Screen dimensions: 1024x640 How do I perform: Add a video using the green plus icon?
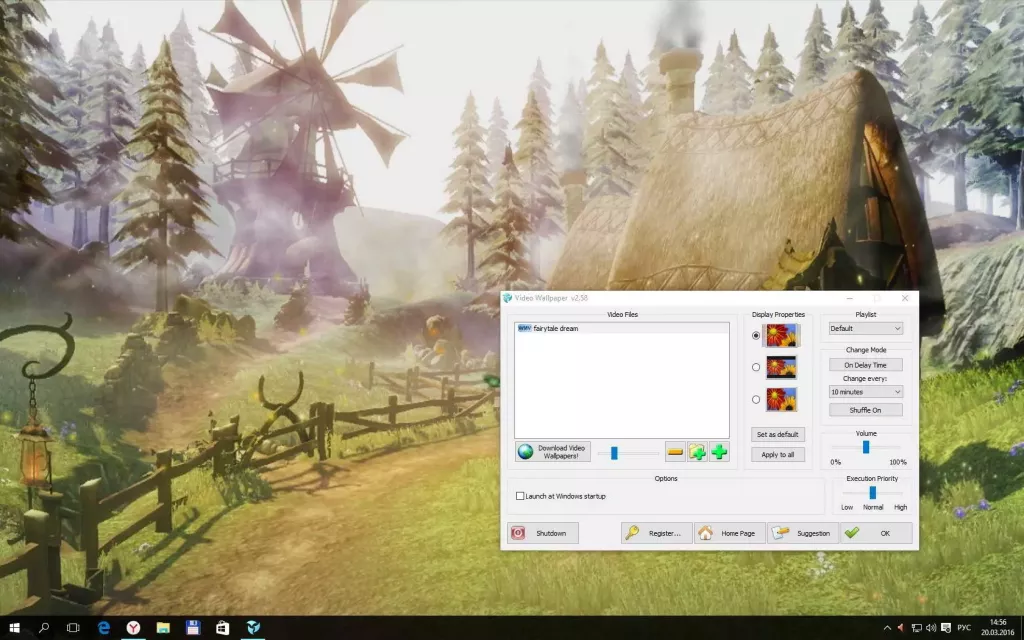coord(719,451)
